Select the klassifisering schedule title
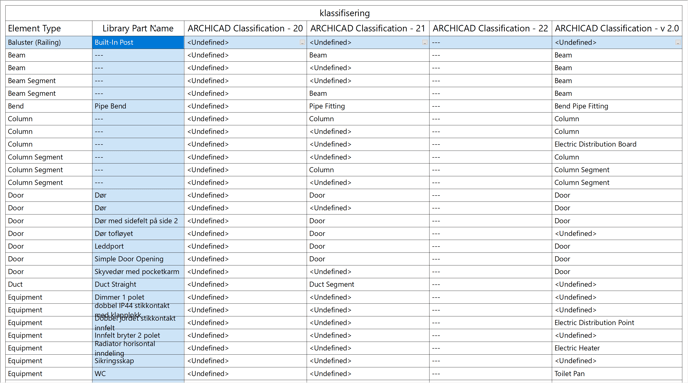 click(x=344, y=13)
